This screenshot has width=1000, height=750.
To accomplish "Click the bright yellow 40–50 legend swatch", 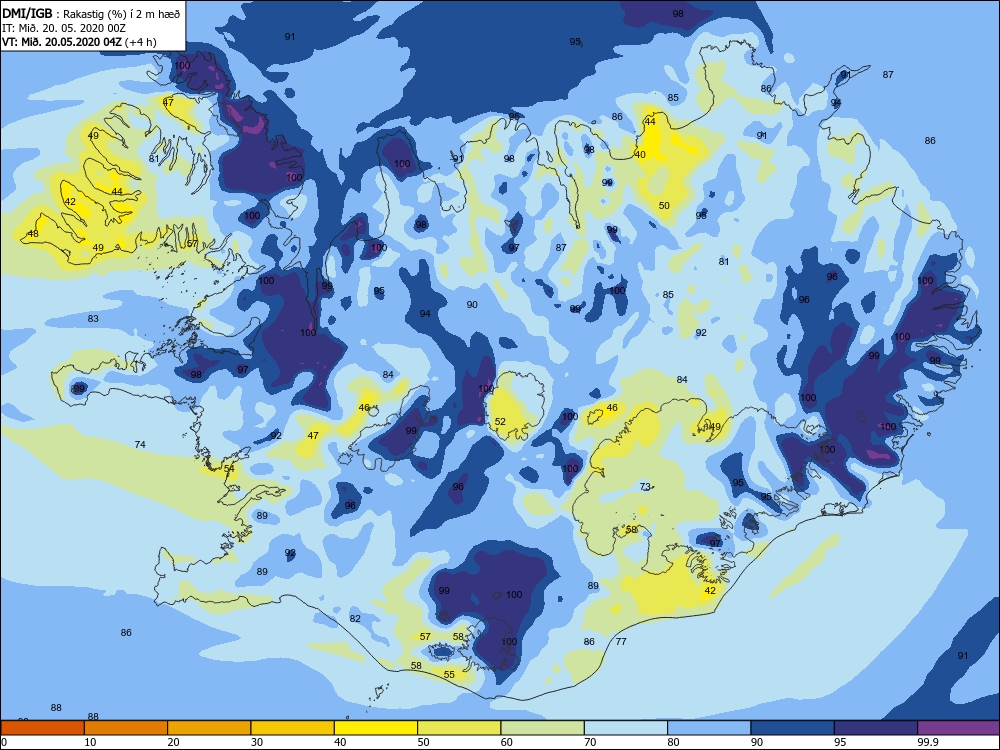I will (x=376, y=728).
